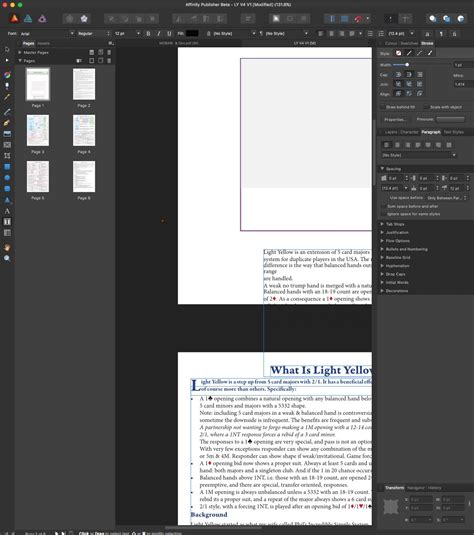Enable Scale with object checkbox
474x535 pixels.
pyautogui.click(x=426, y=107)
